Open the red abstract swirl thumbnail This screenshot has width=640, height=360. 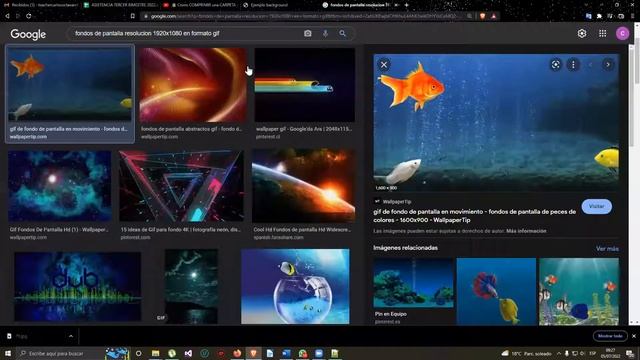pos(193,85)
